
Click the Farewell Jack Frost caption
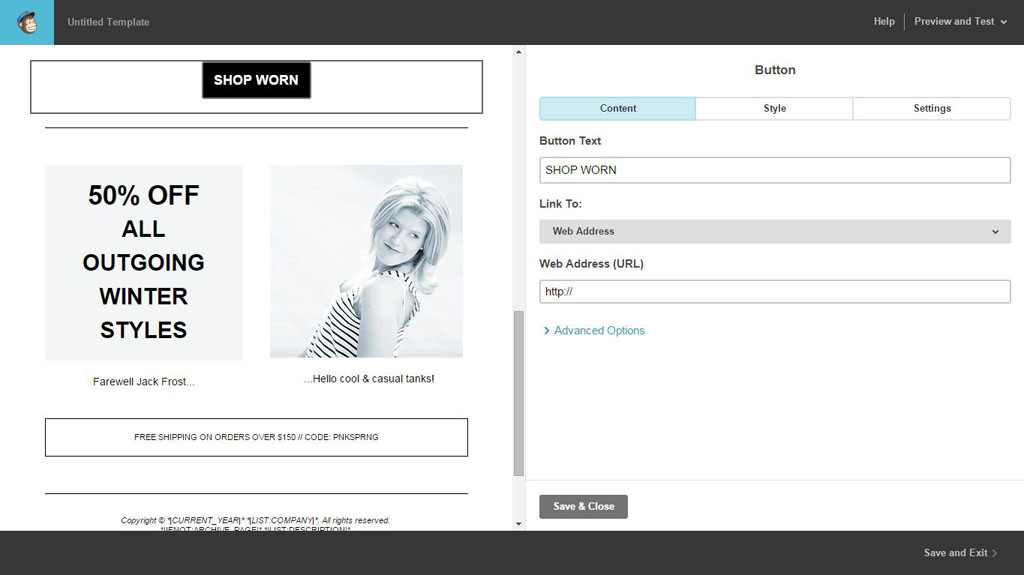(x=144, y=382)
